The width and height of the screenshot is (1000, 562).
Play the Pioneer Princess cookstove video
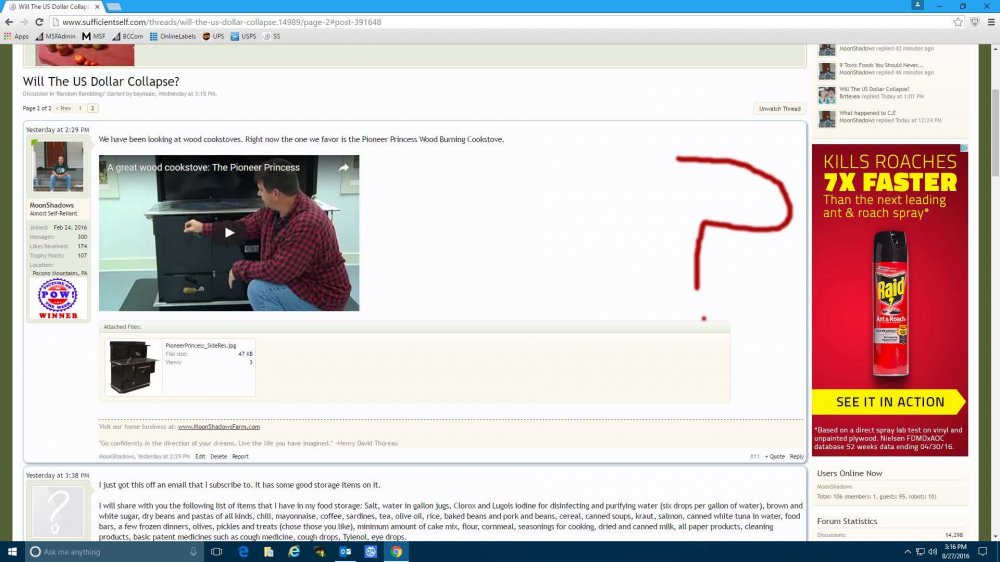(x=229, y=233)
